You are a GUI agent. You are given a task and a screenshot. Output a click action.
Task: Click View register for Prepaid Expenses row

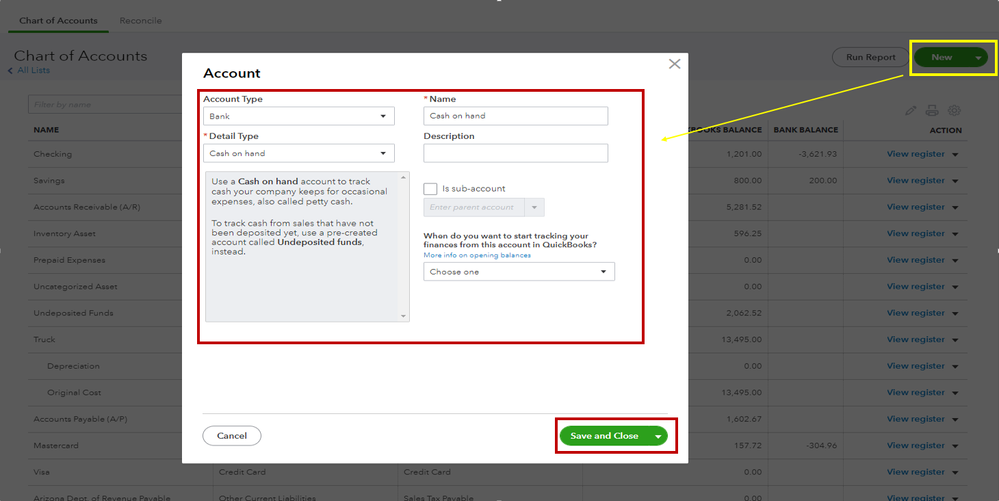pos(916,260)
